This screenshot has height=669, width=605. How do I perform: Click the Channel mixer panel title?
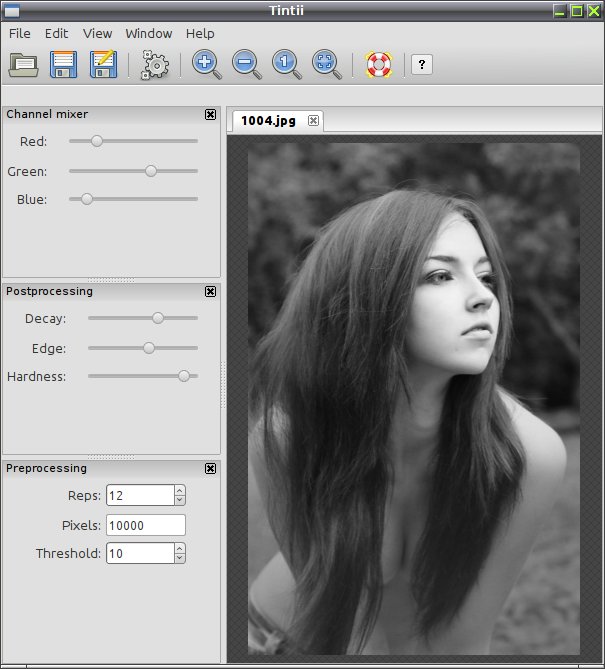[x=47, y=114]
